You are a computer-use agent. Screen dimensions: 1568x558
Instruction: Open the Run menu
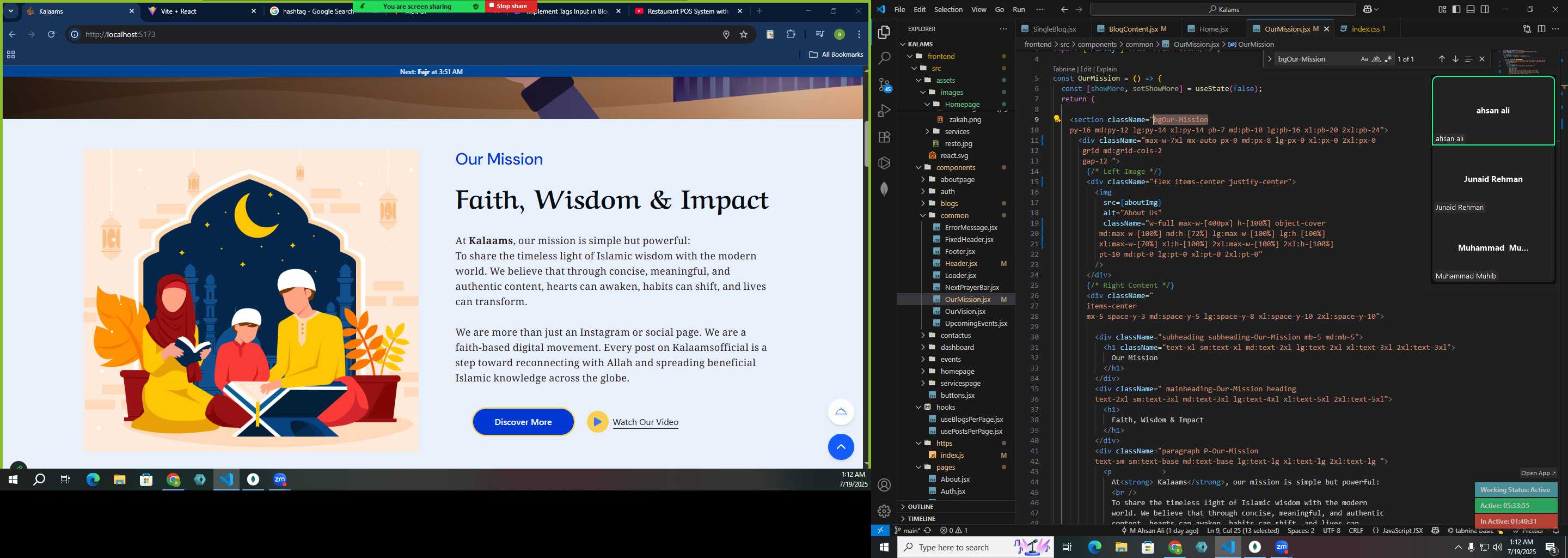(1018, 9)
